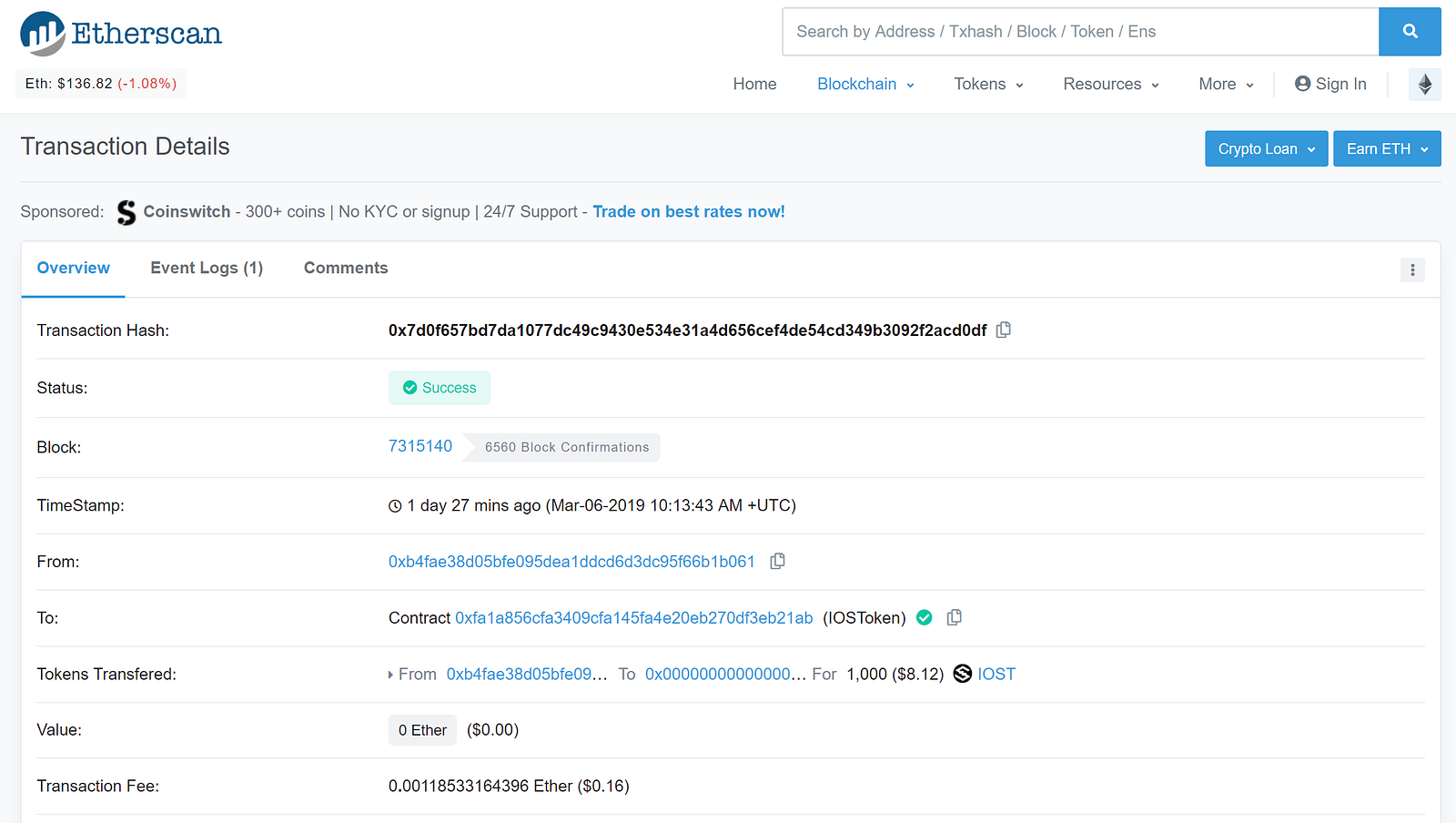Open the Tokens dropdown menu
The image size is (1456, 823).
click(x=989, y=84)
